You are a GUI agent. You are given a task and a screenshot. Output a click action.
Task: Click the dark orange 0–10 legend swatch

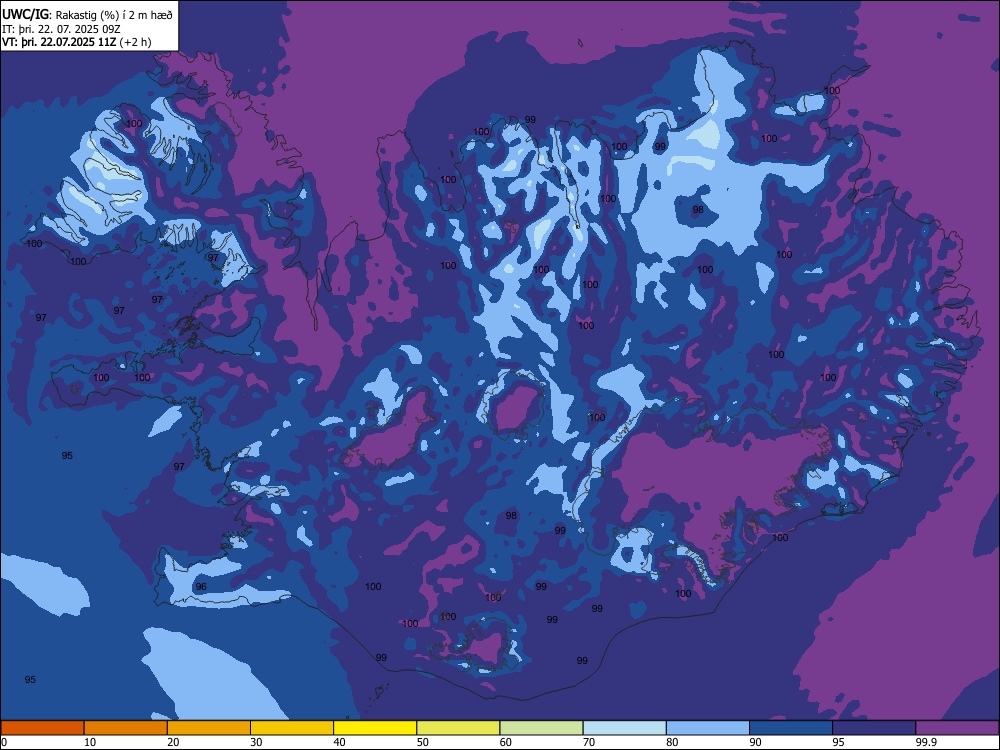pos(42,728)
